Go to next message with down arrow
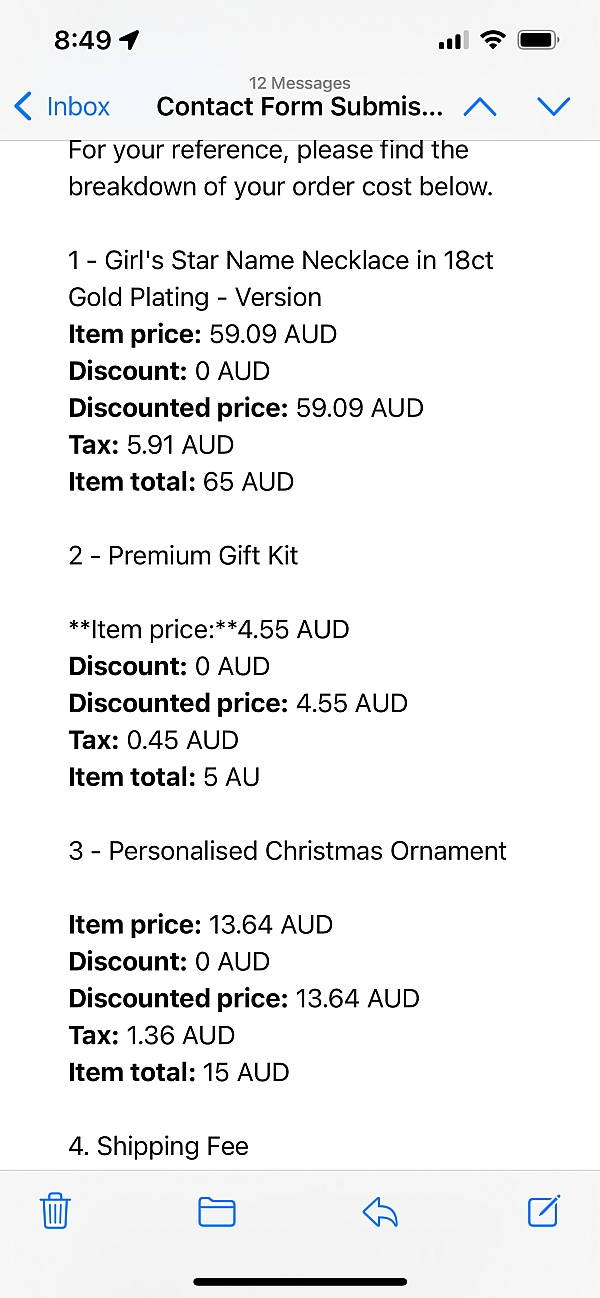Viewport: 600px width, 1298px height. (x=553, y=106)
